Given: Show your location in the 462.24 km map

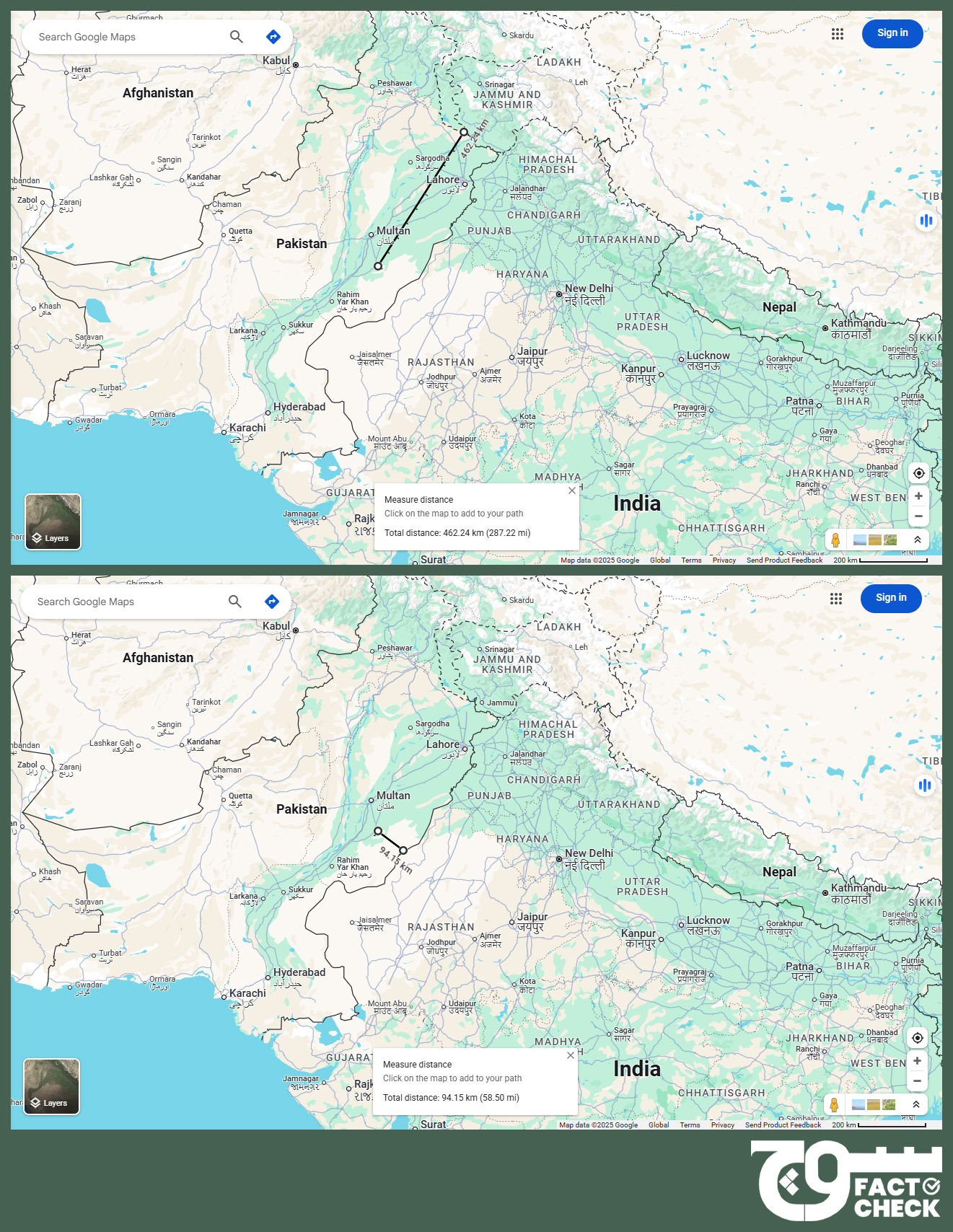Looking at the screenshot, I should [x=918, y=473].
